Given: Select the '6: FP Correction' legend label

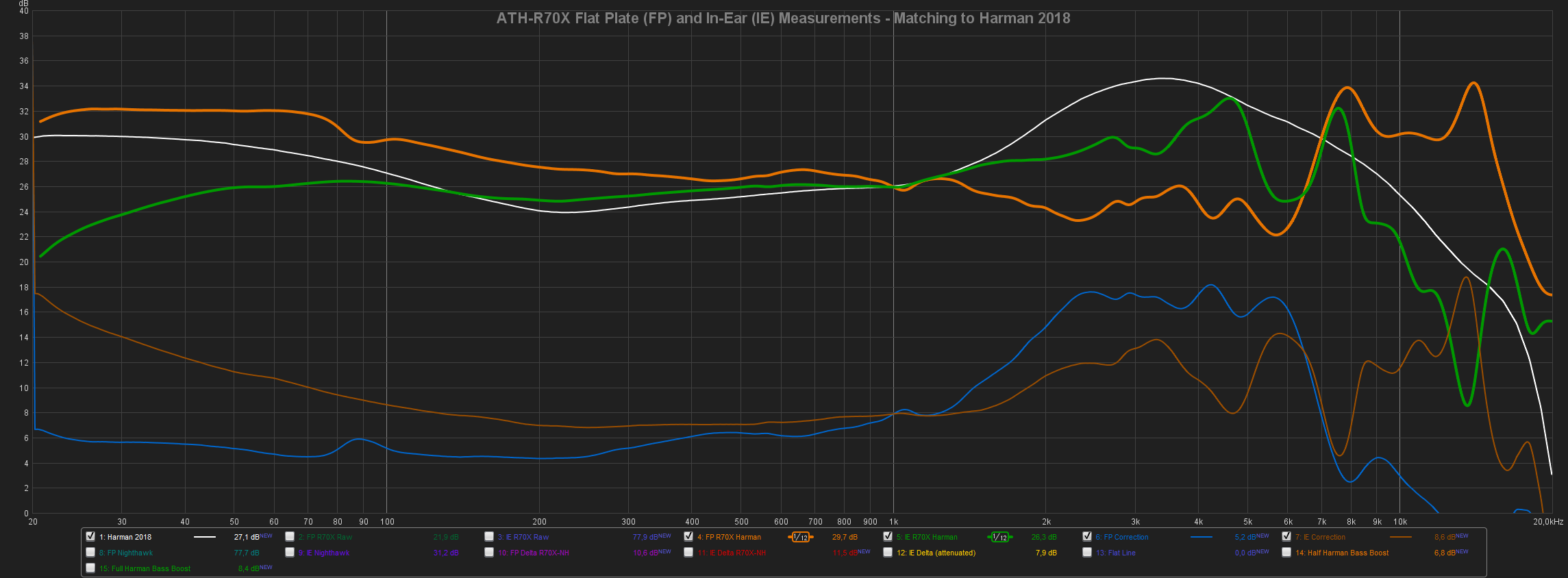Looking at the screenshot, I should [1122, 537].
